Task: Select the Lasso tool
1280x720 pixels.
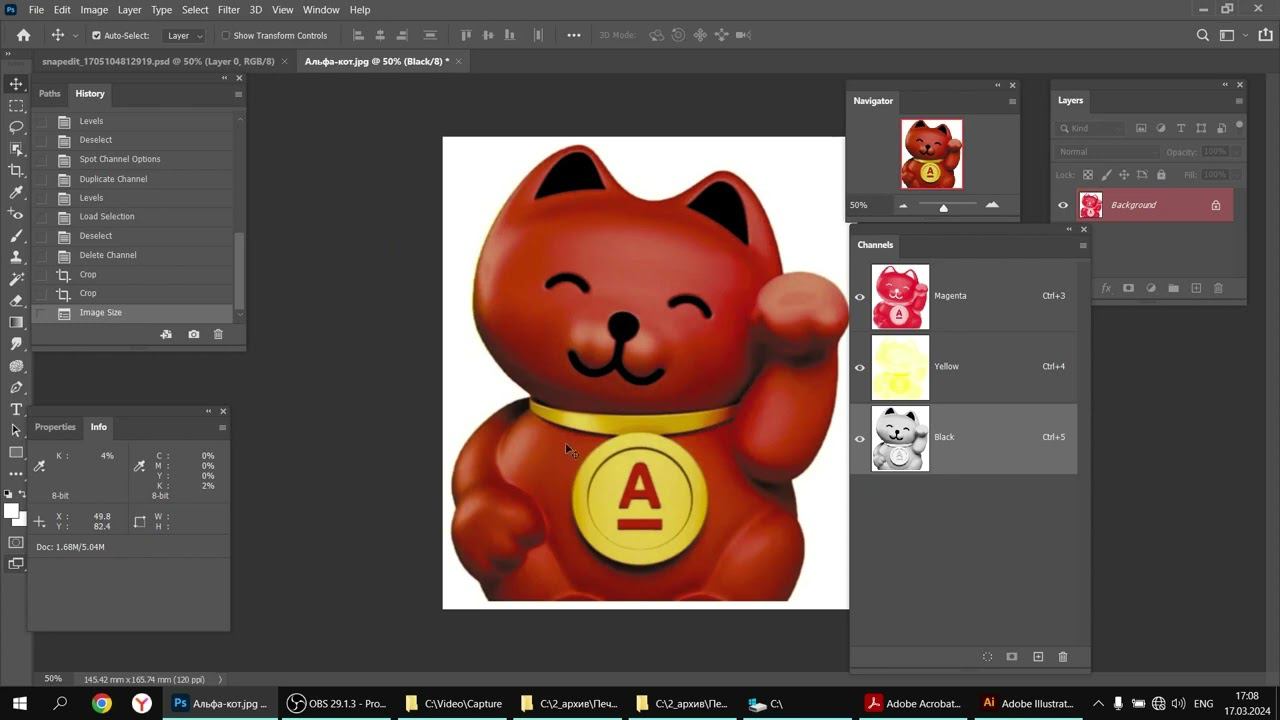Action: [16, 127]
